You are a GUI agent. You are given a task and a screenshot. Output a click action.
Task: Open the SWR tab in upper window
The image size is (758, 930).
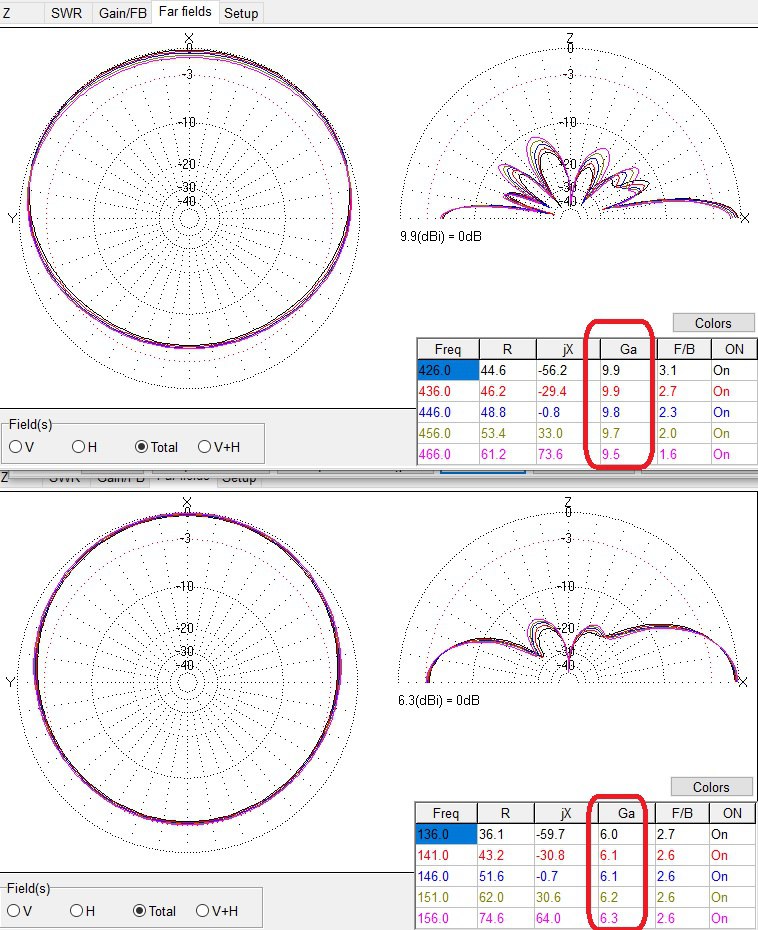[67, 13]
